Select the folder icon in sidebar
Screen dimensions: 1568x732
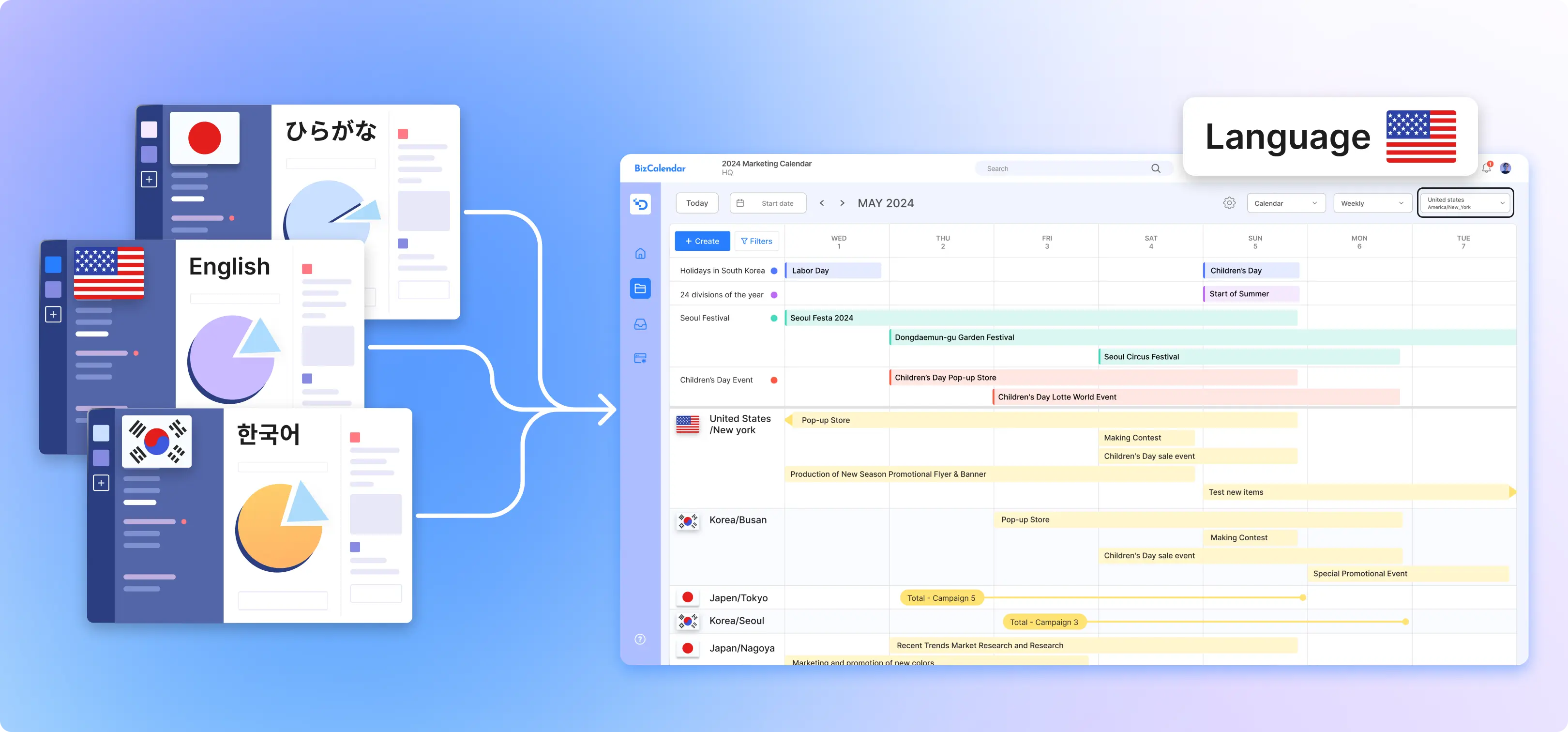coord(640,288)
